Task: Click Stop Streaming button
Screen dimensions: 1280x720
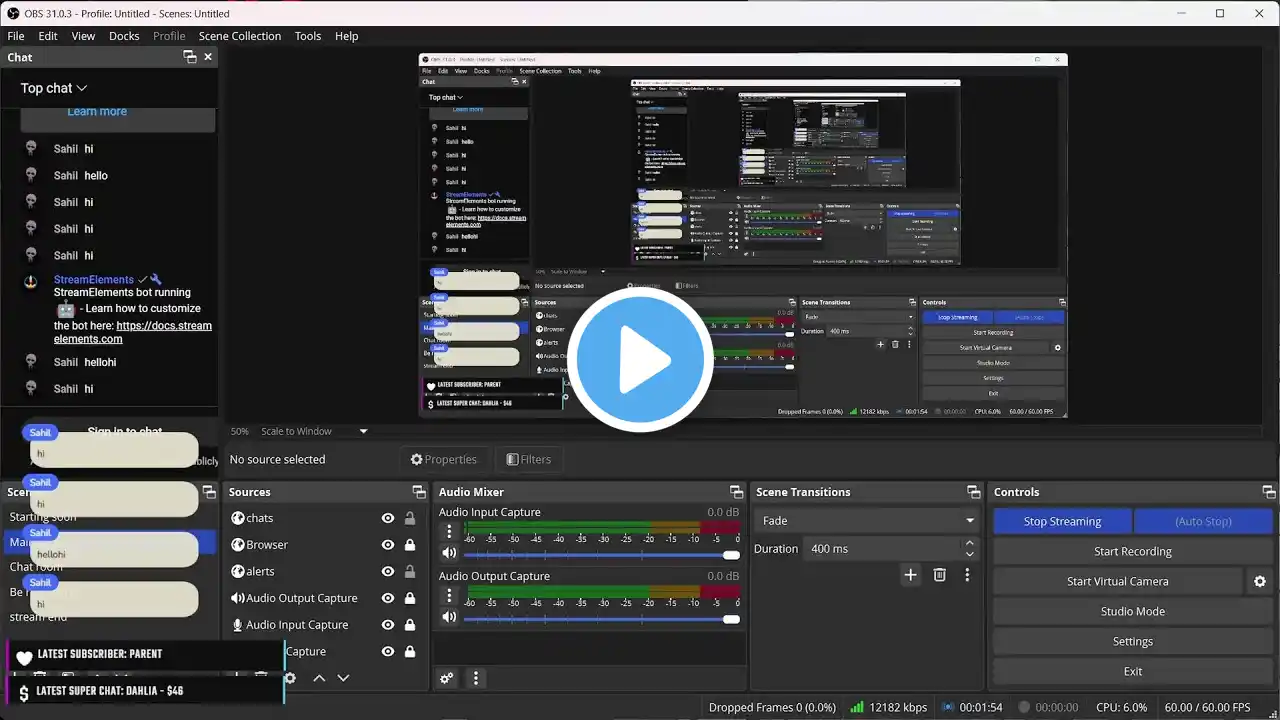Action: click(1062, 521)
